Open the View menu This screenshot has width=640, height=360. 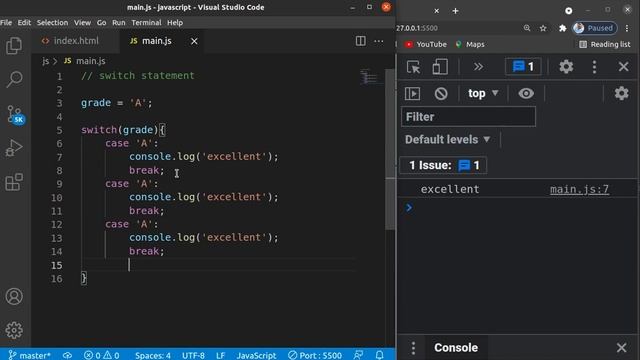(x=82, y=23)
